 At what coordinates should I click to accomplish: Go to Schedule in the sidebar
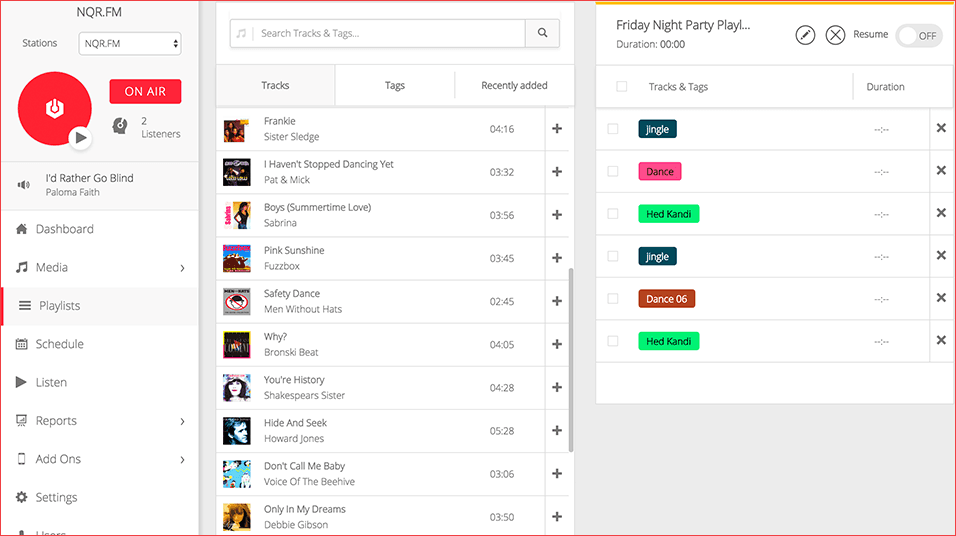60,344
